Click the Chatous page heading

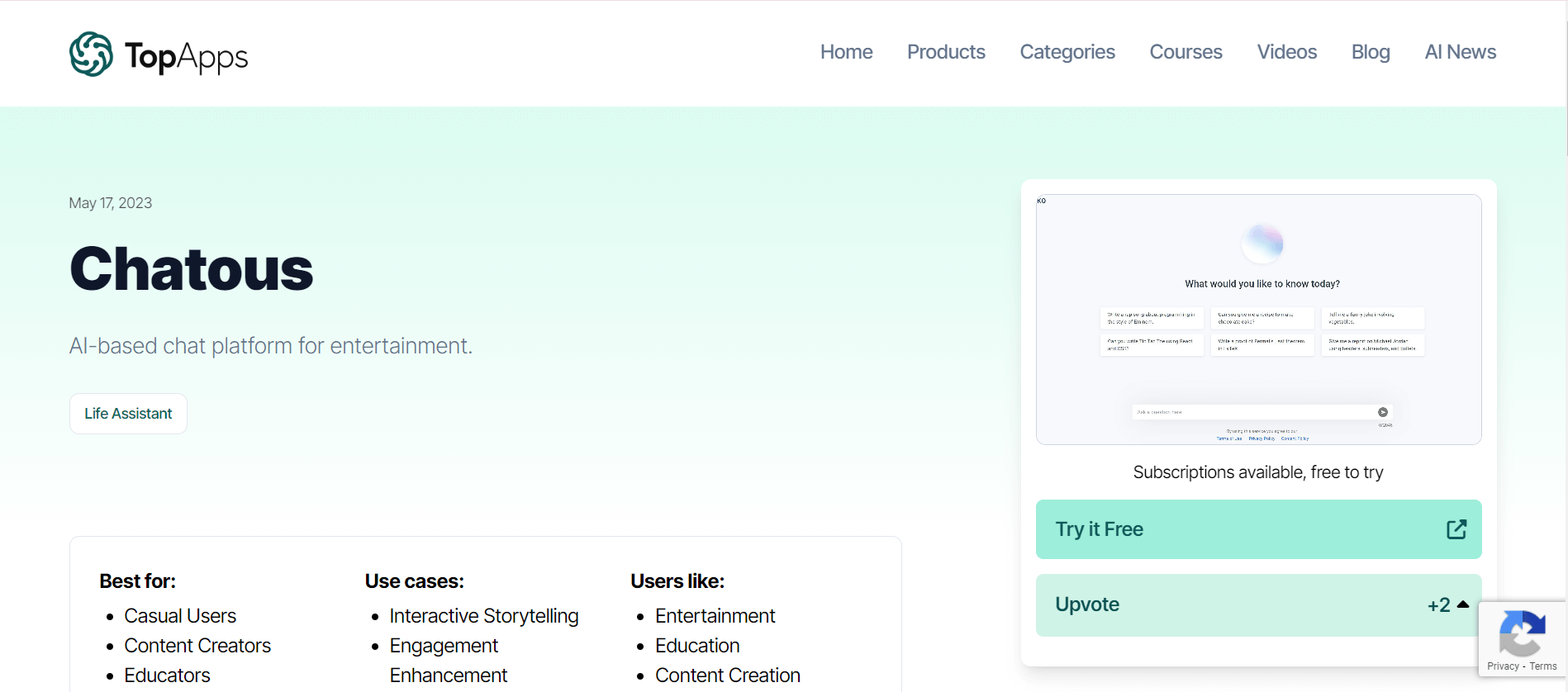click(192, 269)
